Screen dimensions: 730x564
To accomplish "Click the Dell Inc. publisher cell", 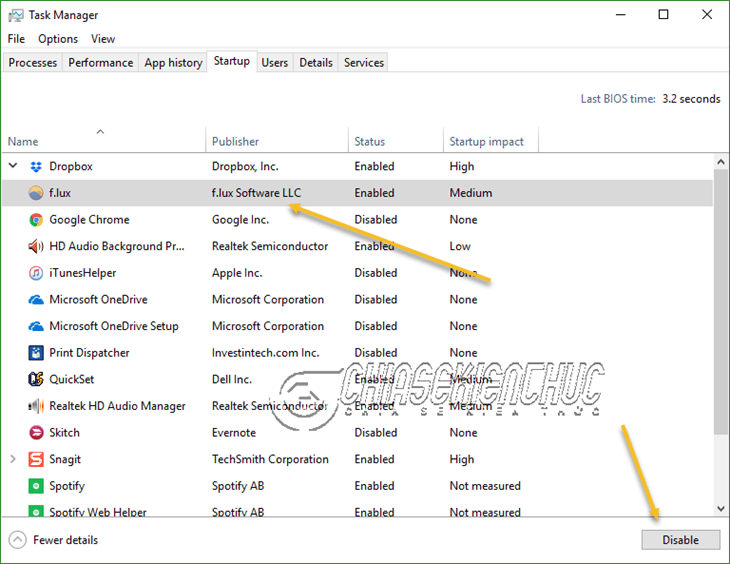I will [x=232, y=379].
